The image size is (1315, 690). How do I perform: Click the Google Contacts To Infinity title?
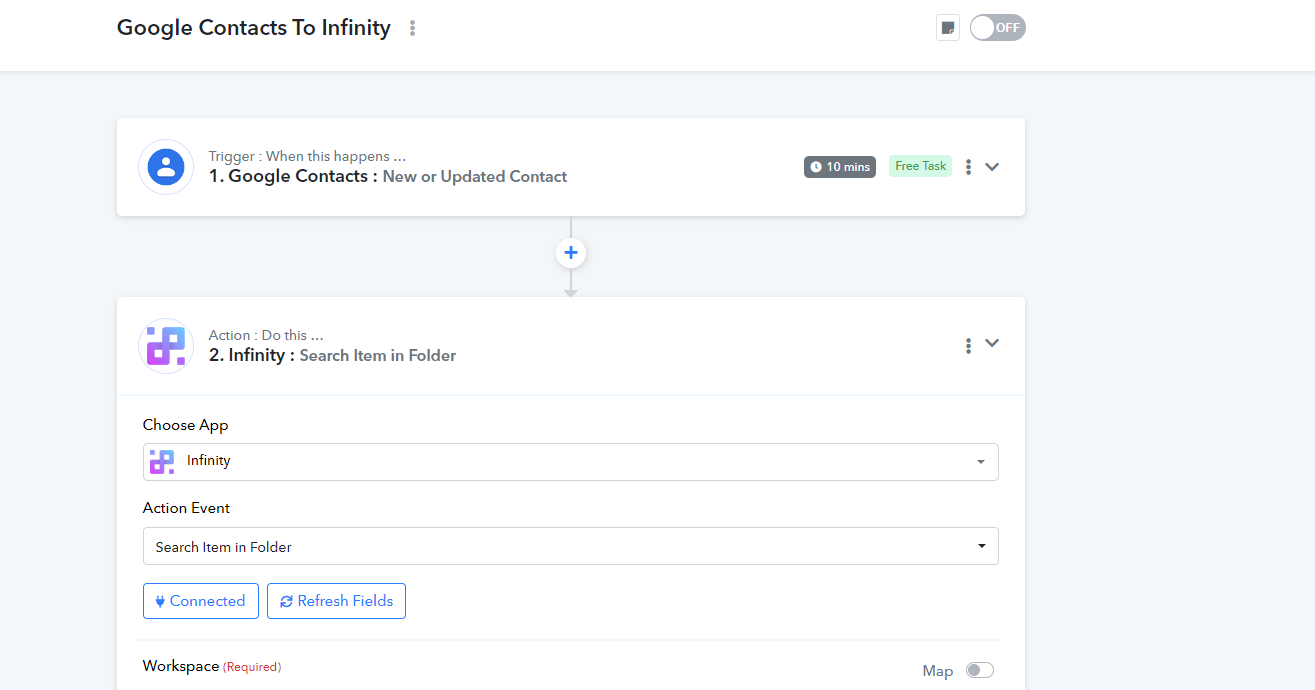coord(254,28)
